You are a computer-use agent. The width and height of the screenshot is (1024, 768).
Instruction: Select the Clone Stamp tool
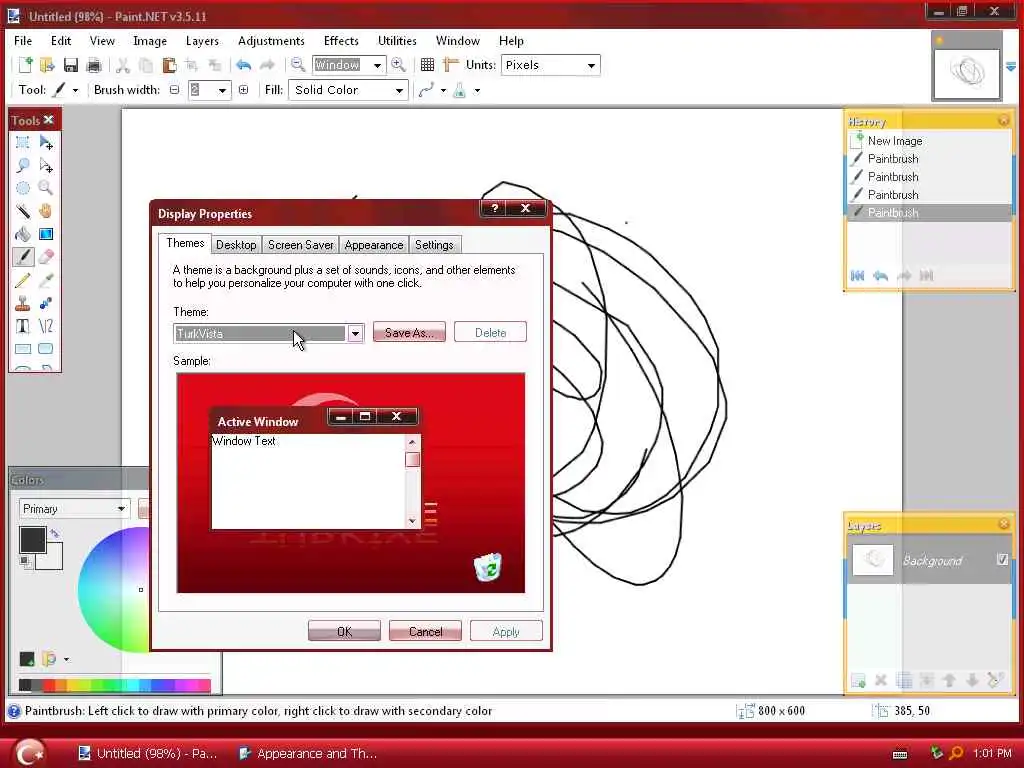coord(23,303)
